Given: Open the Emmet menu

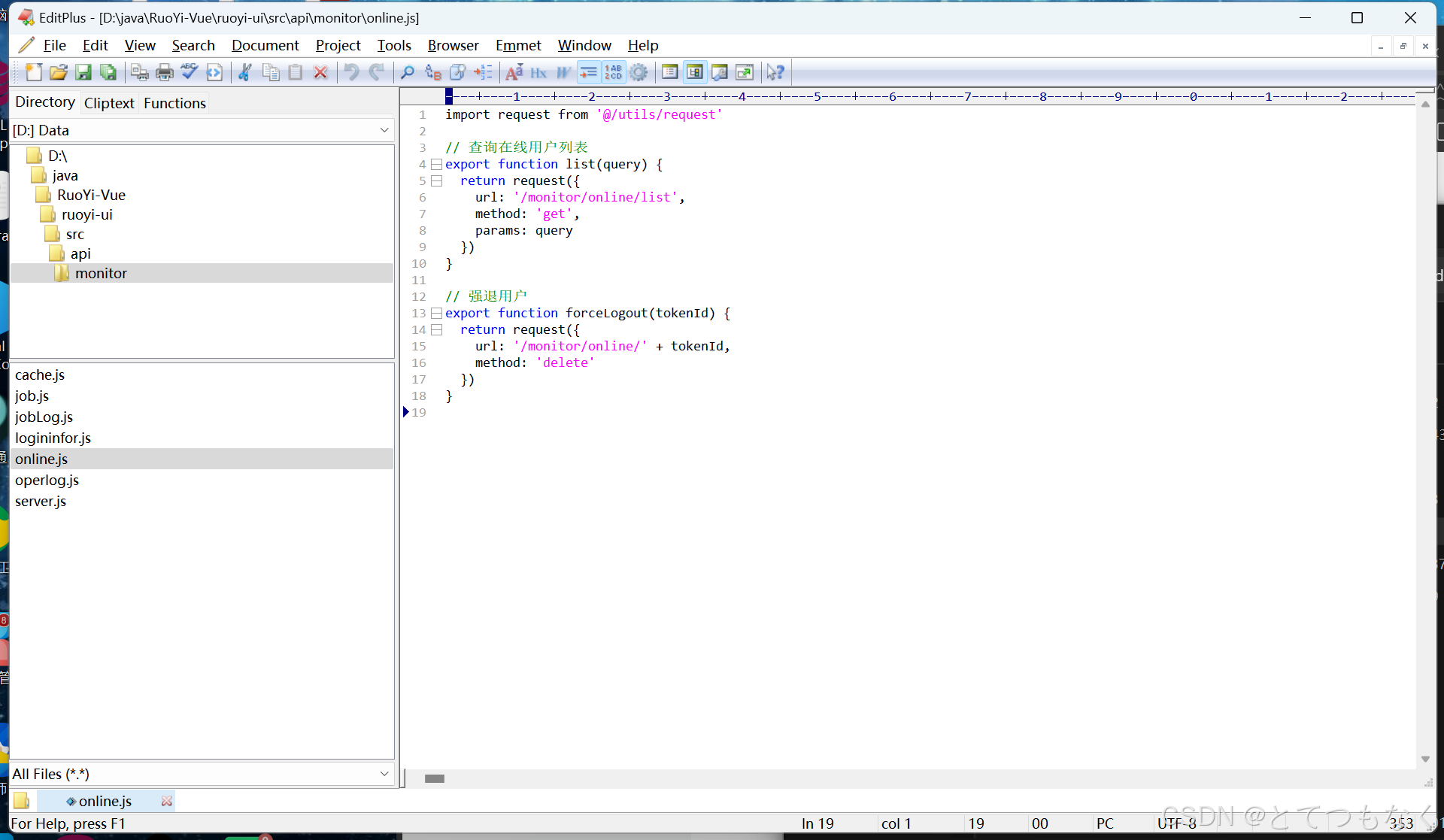Looking at the screenshot, I should 517,45.
